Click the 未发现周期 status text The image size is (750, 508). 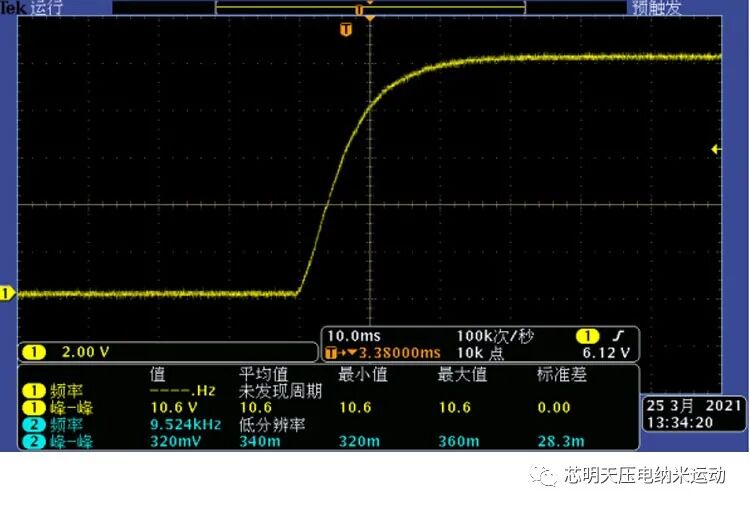click(x=280, y=391)
